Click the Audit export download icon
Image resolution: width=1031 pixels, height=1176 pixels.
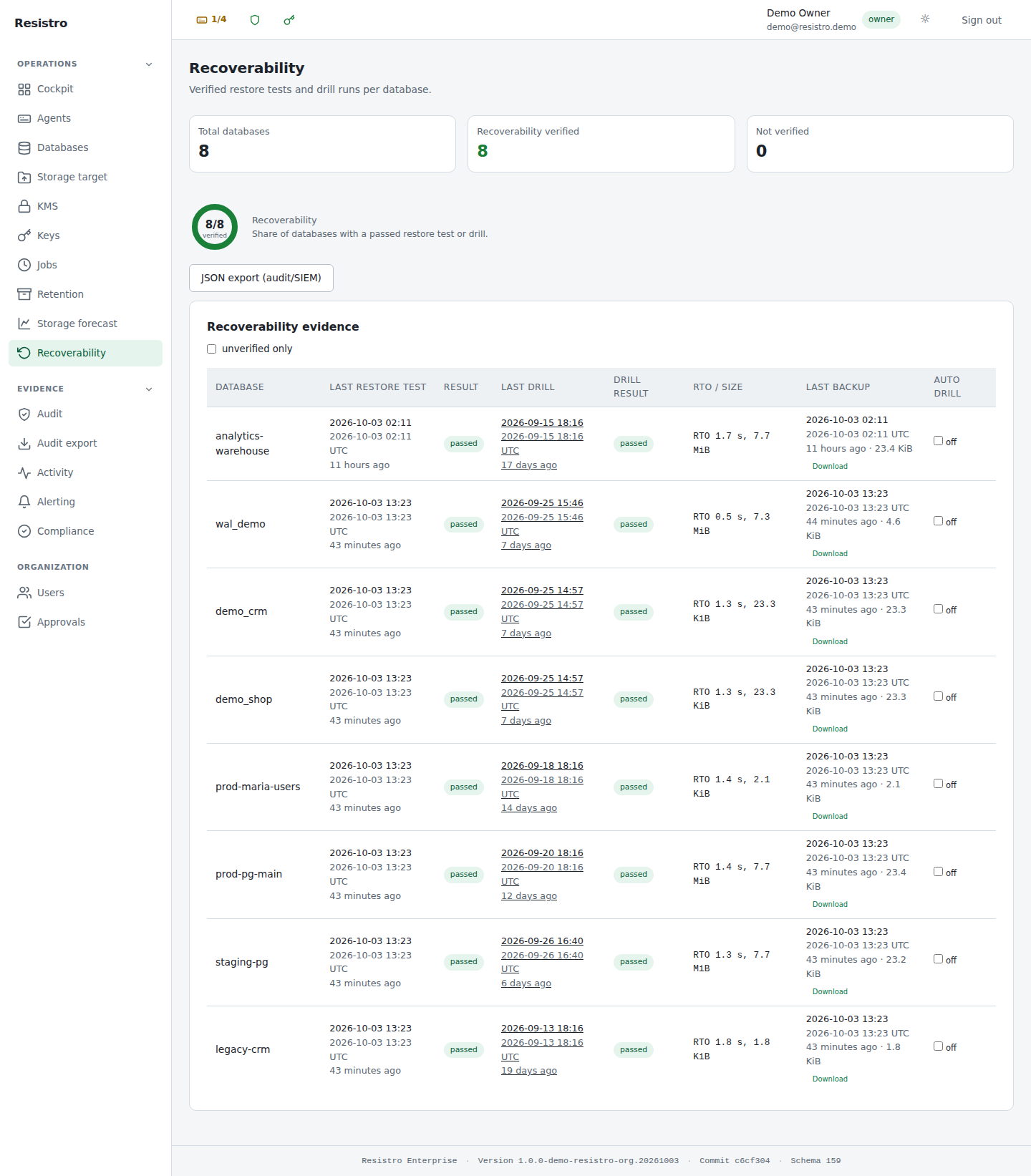pyautogui.click(x=24, y=444)
